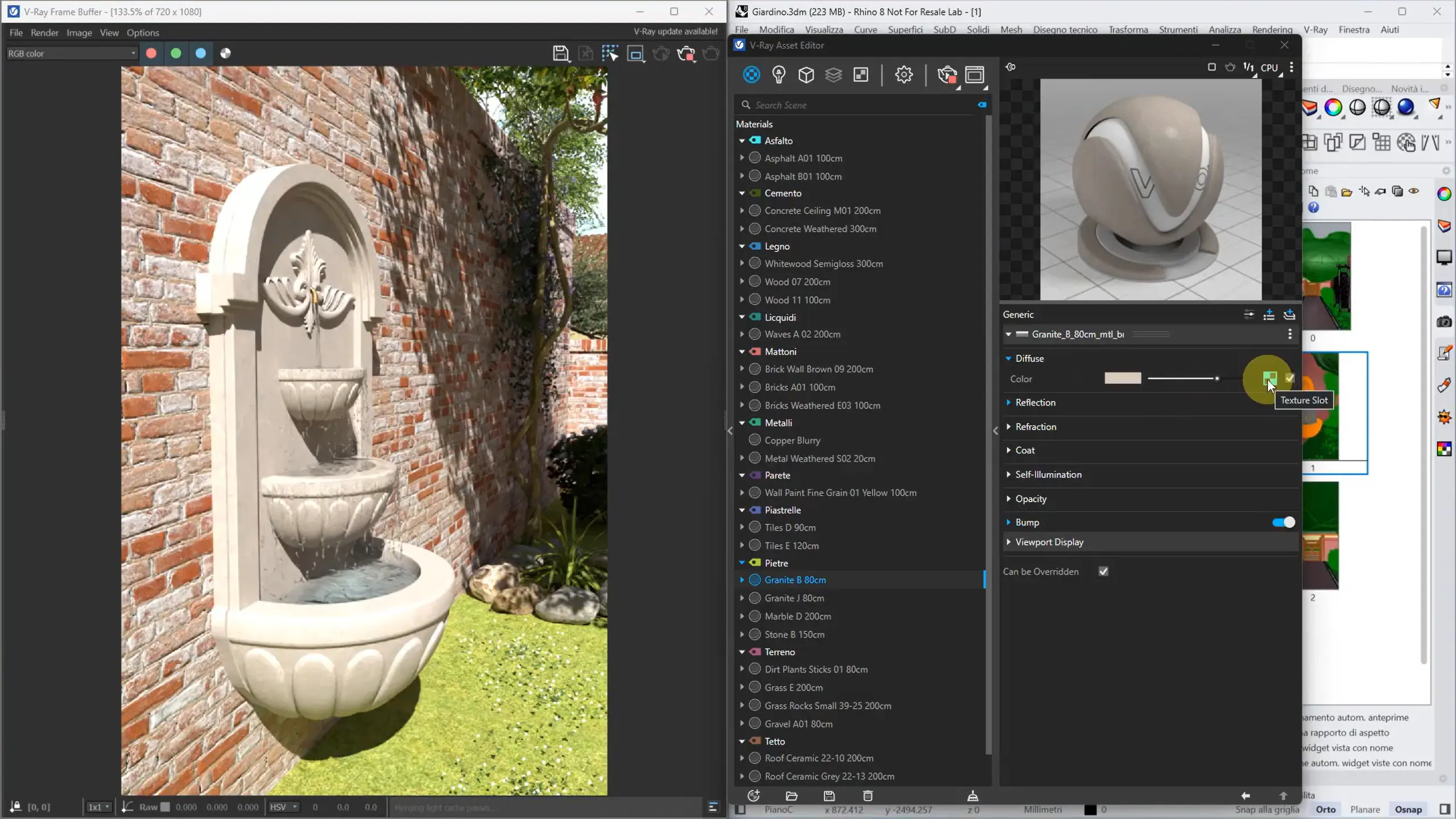Open the Render menu in Frame Buffer
Image resolution: width=1456 pixels, height=819 pixels.
pyautogui.click(x=44, y=32)
